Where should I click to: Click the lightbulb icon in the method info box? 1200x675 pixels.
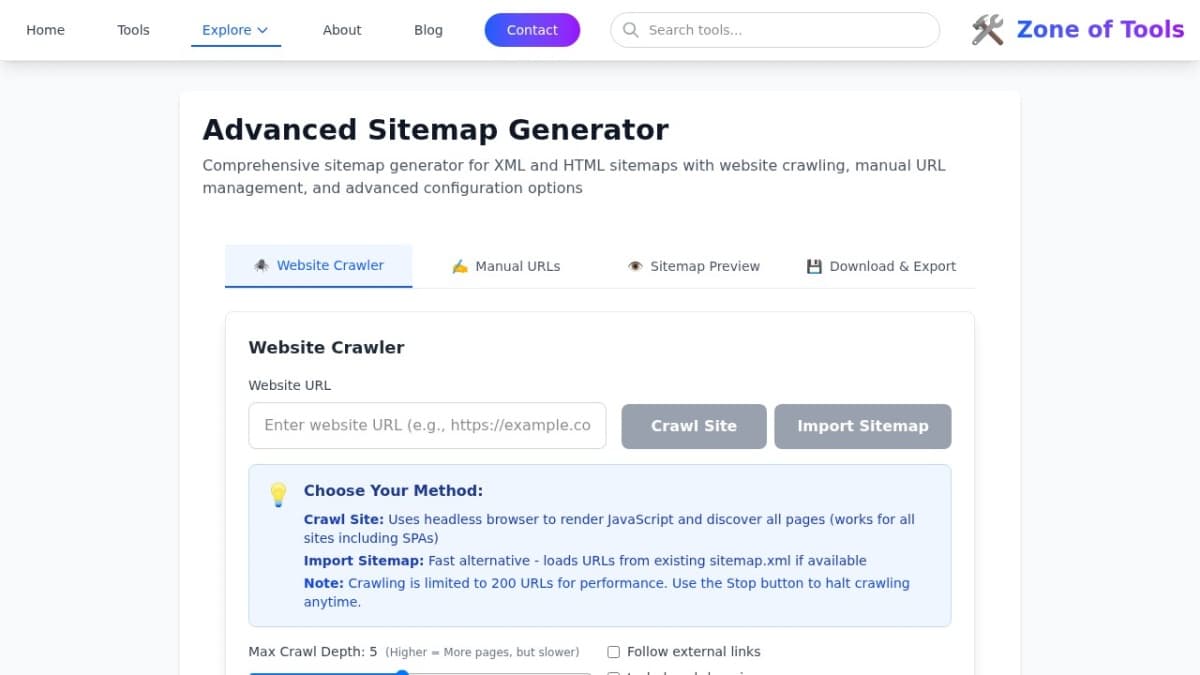tap(278, 493)
